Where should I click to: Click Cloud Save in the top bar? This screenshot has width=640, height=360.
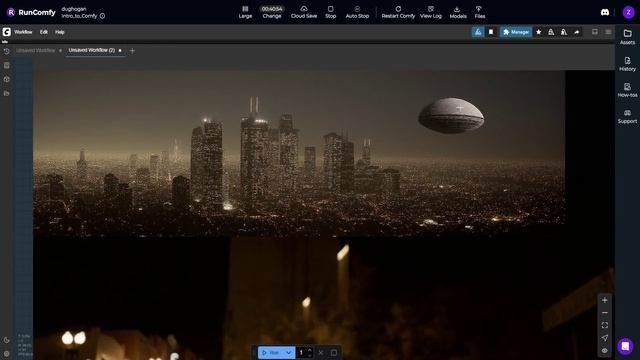[304, 12]
